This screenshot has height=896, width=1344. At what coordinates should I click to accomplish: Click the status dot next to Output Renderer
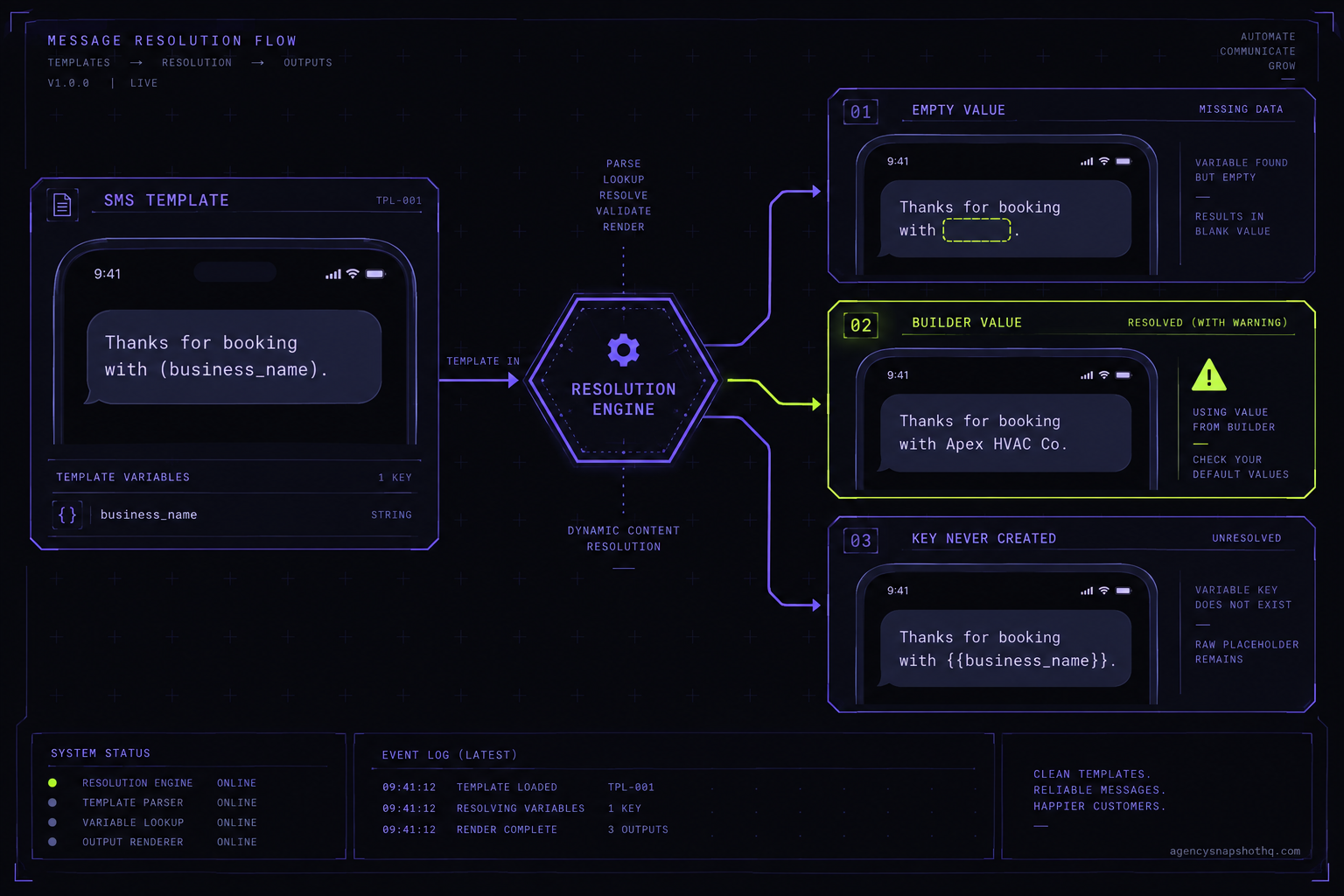pos(52,842)
